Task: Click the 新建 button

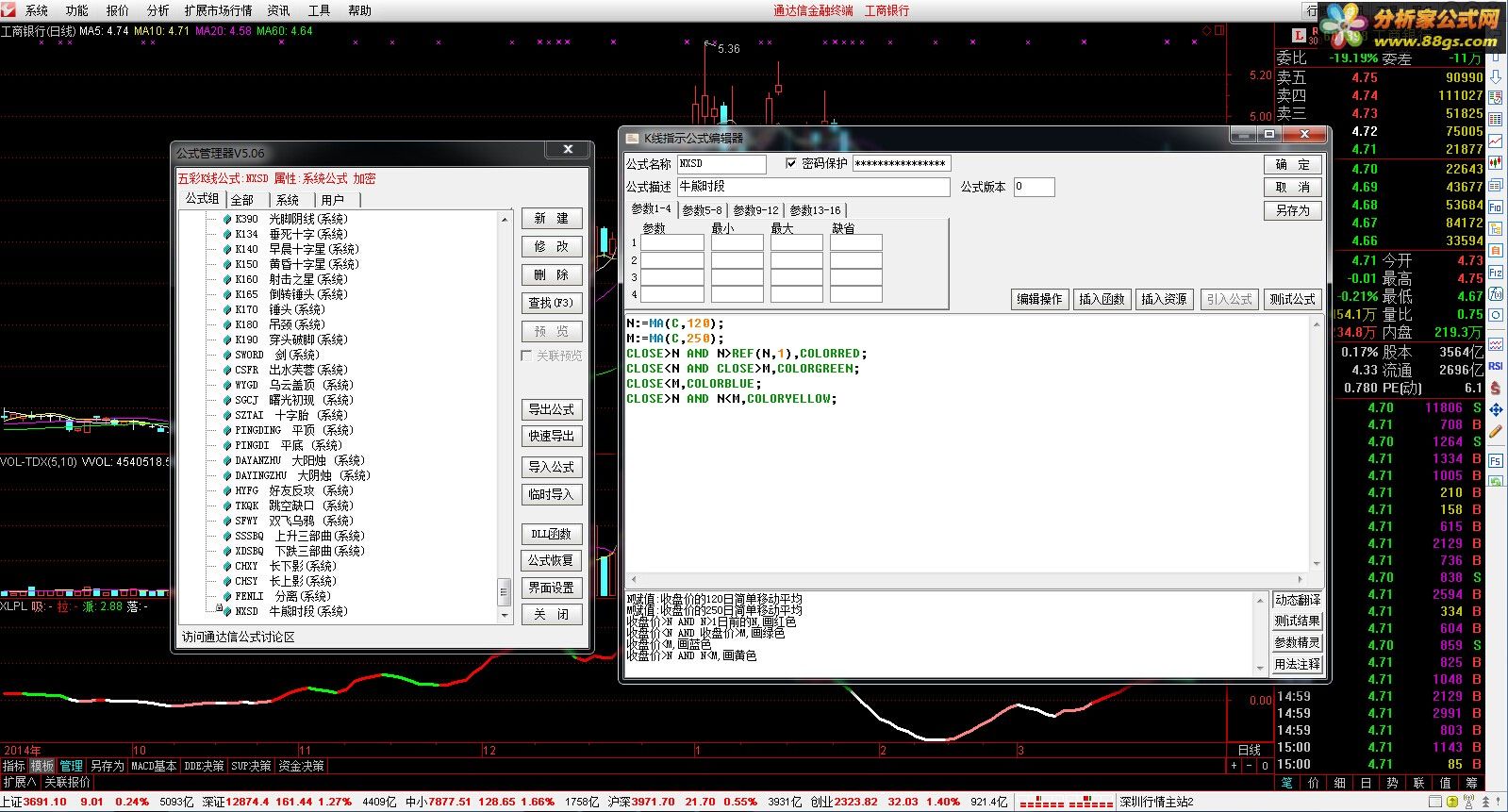Action: click(552, 218)
